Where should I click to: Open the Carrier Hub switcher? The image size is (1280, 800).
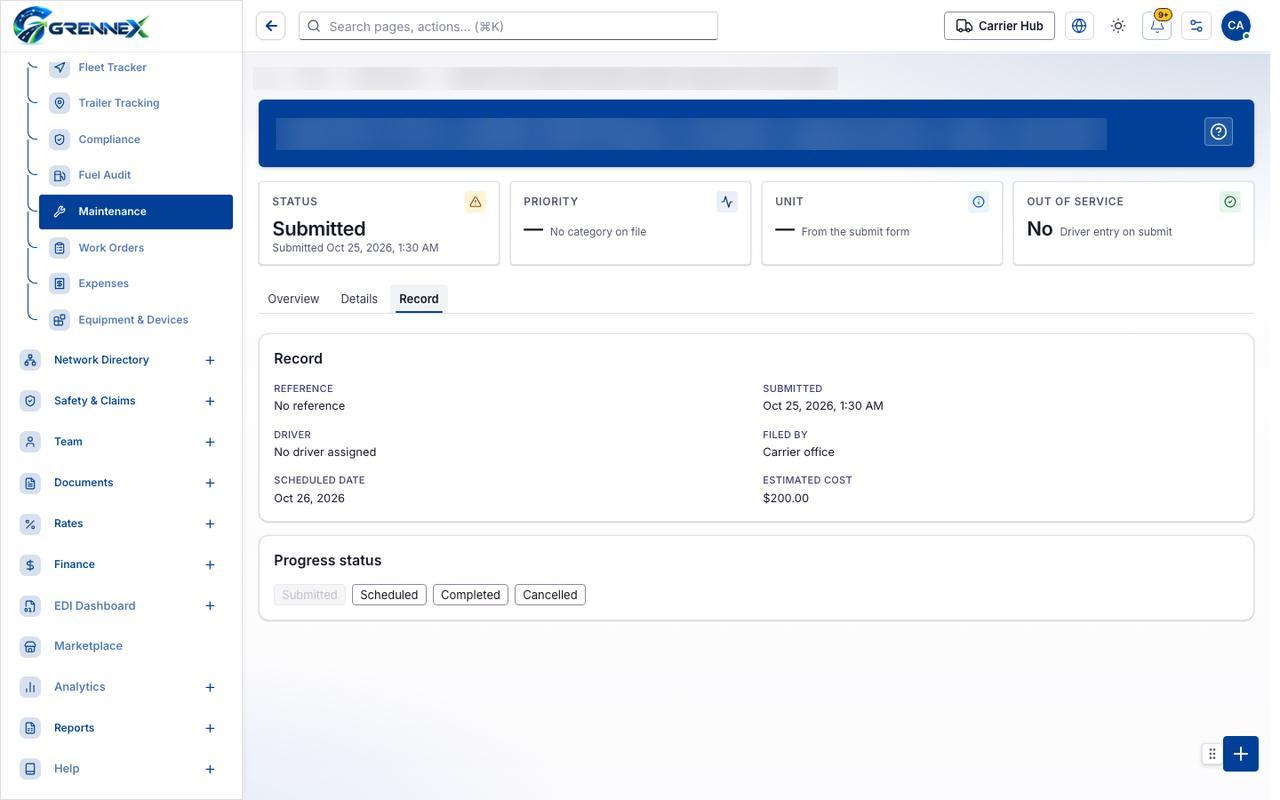(x=999, y=26)
